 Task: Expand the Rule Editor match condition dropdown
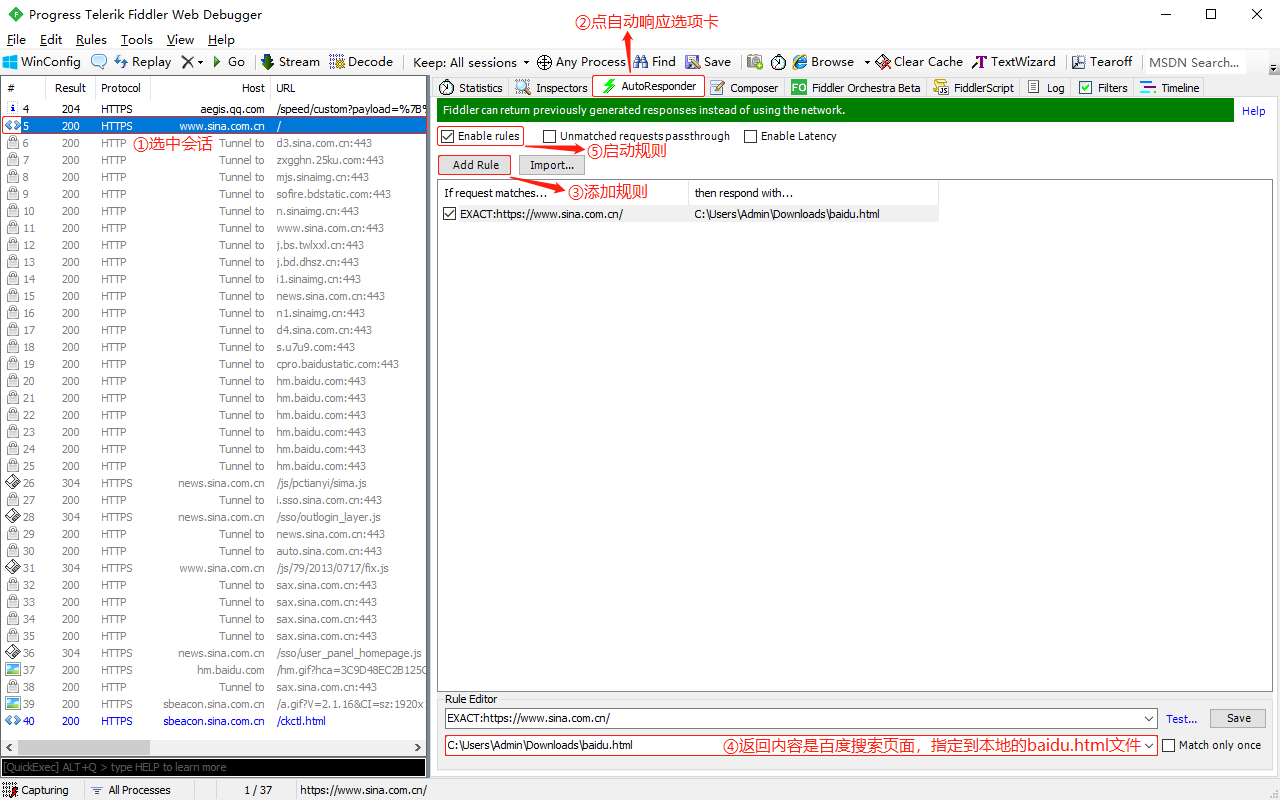(1149, 718)
